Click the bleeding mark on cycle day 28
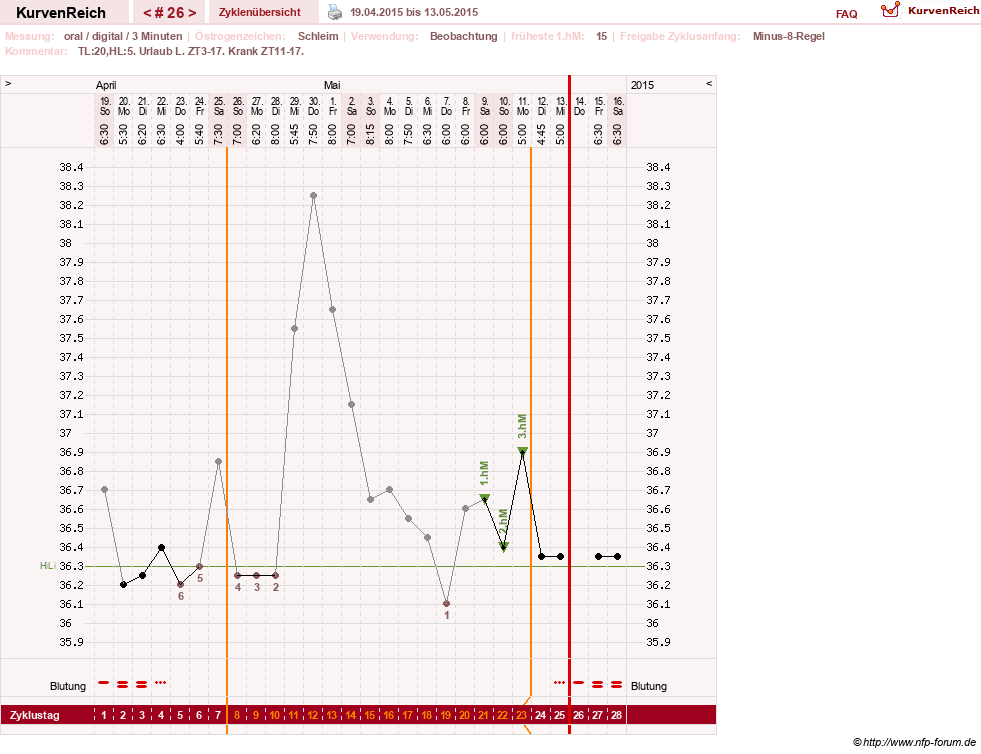981x754 pixels. (x=617, y=685)
